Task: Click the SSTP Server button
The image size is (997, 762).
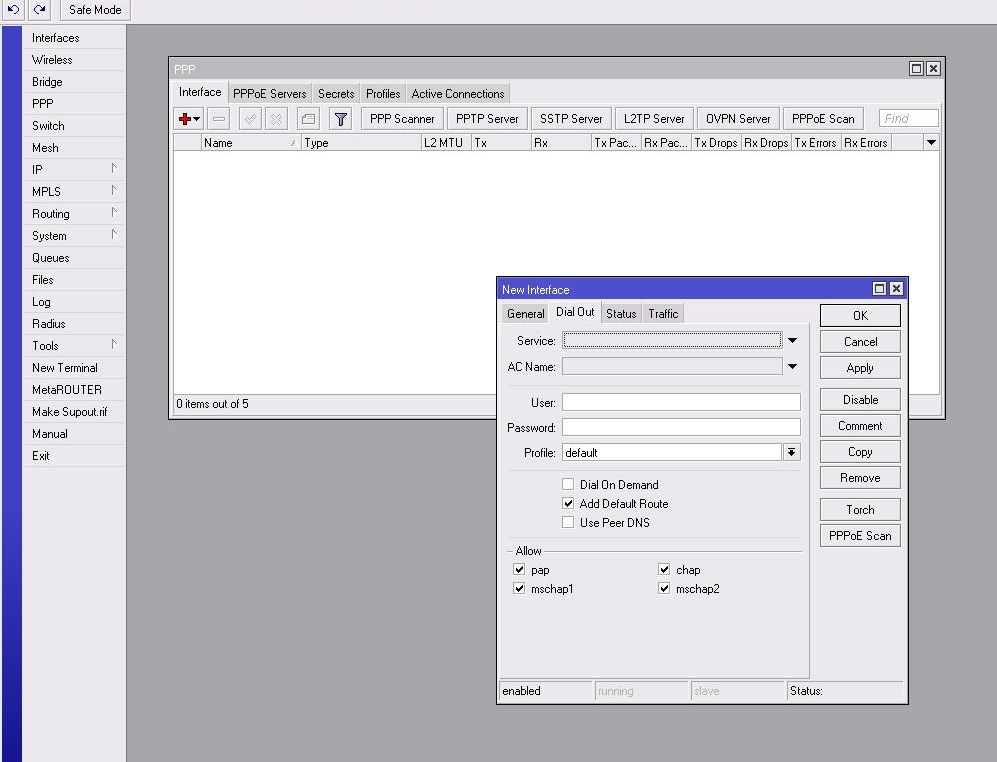Action: tap(571, 119)
